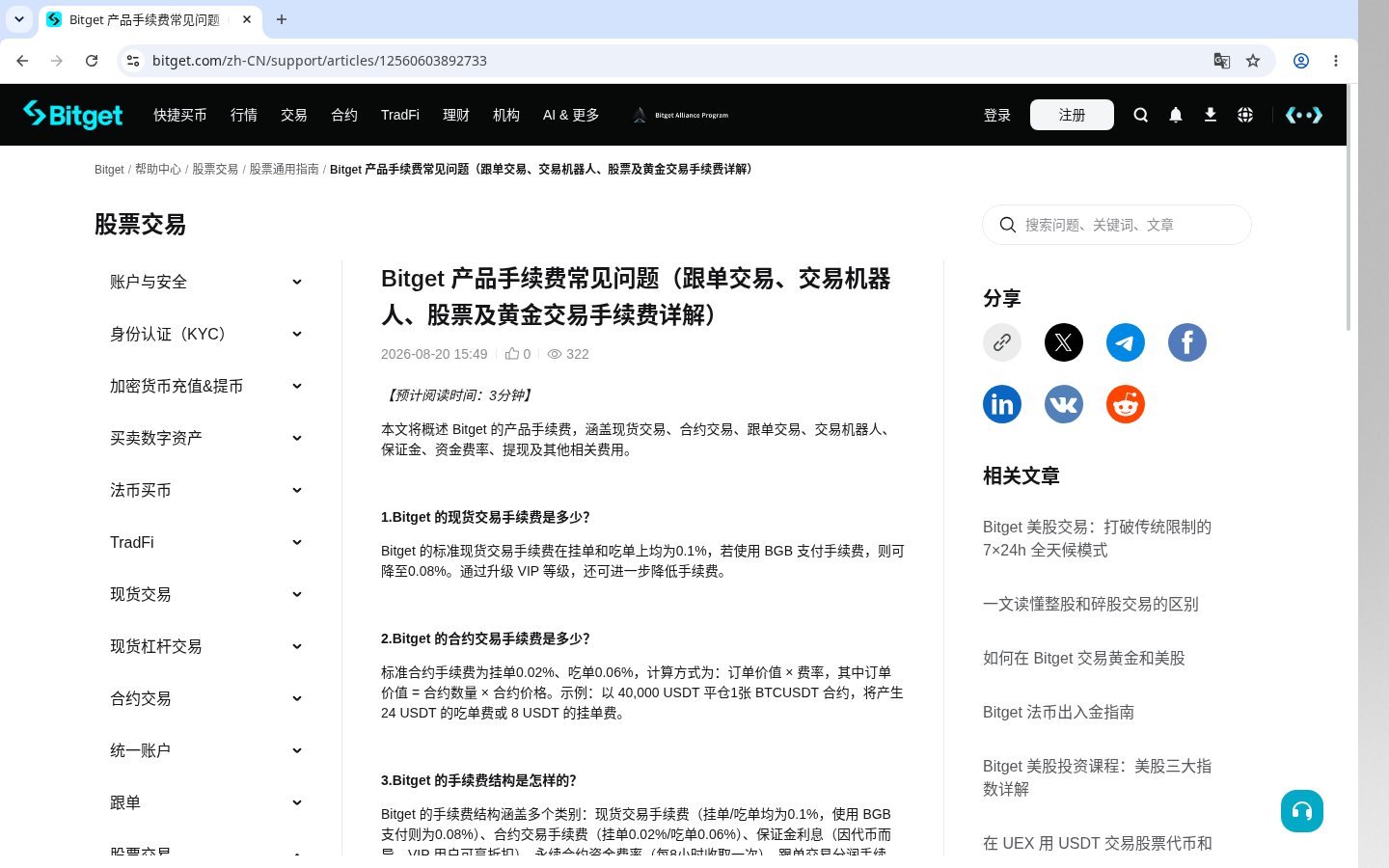Open 行情 nav menu
This screenshot has height=868, width=1389.
click(x=244, y=115)
